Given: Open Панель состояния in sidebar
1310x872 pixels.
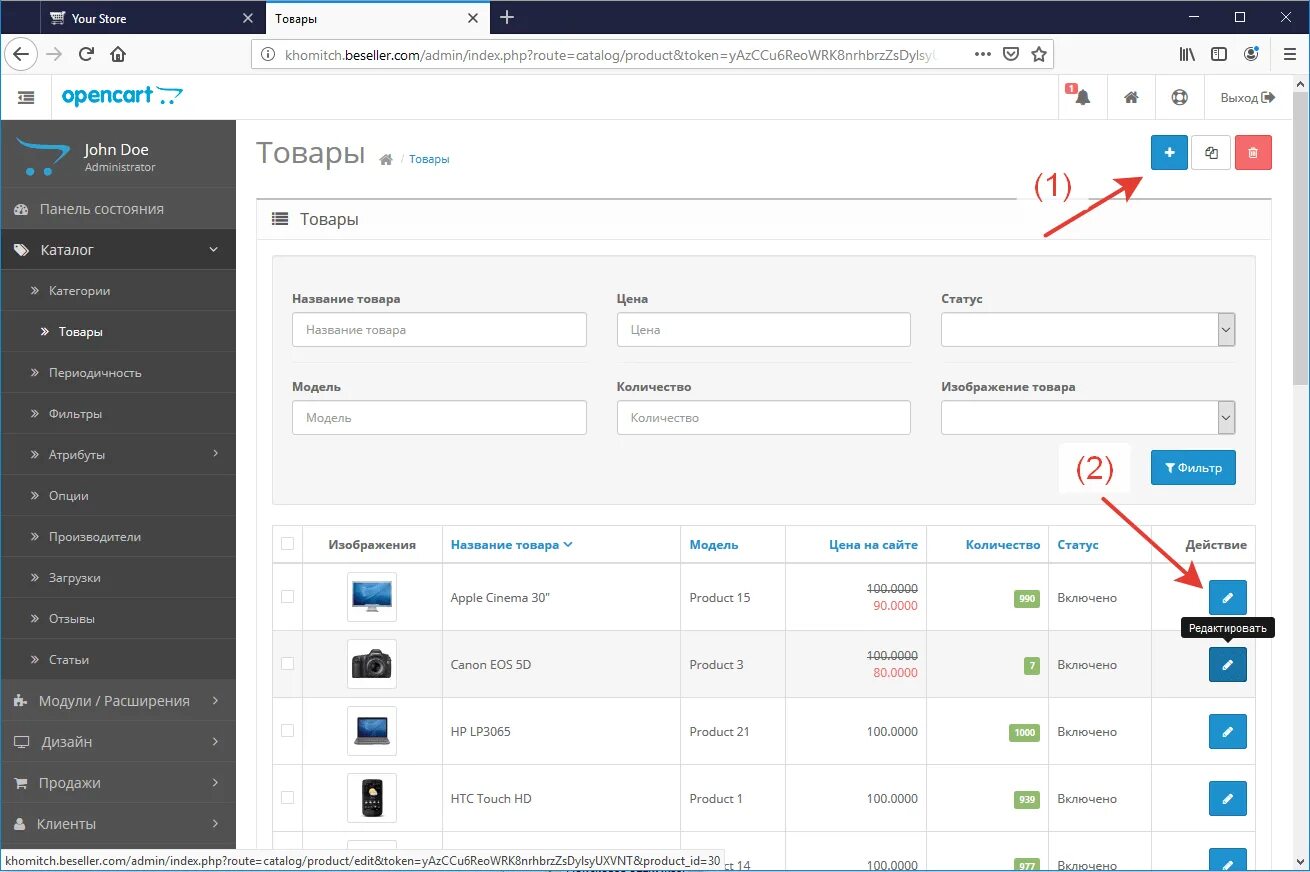Looking at the screenshot, I should (118, 208).
